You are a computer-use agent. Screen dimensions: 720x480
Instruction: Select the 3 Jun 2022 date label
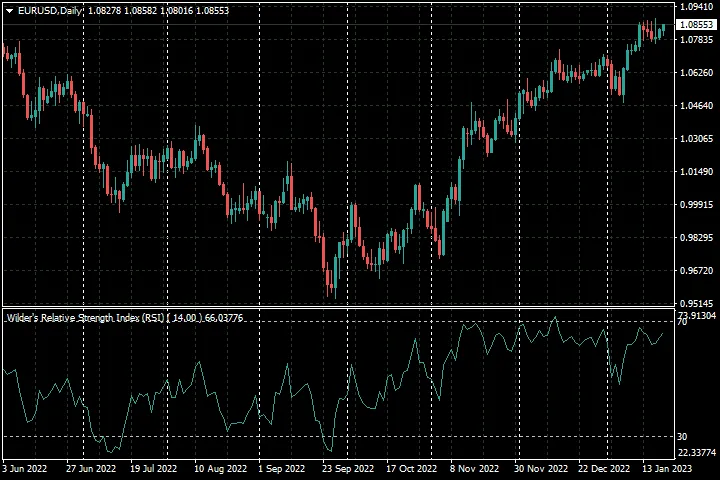coord(25,468)
